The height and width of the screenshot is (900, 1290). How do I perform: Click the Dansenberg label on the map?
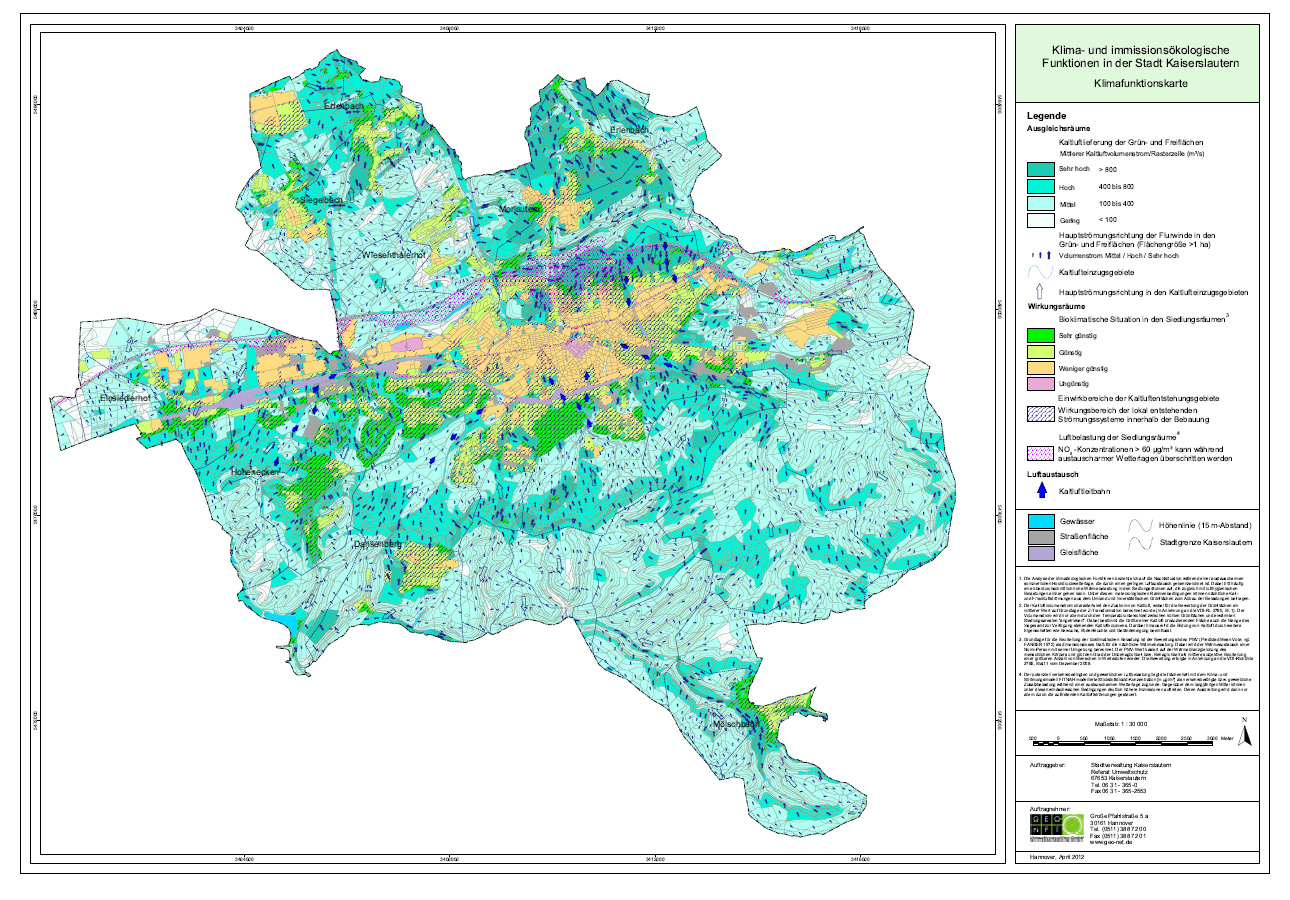(x=376, y=543)
